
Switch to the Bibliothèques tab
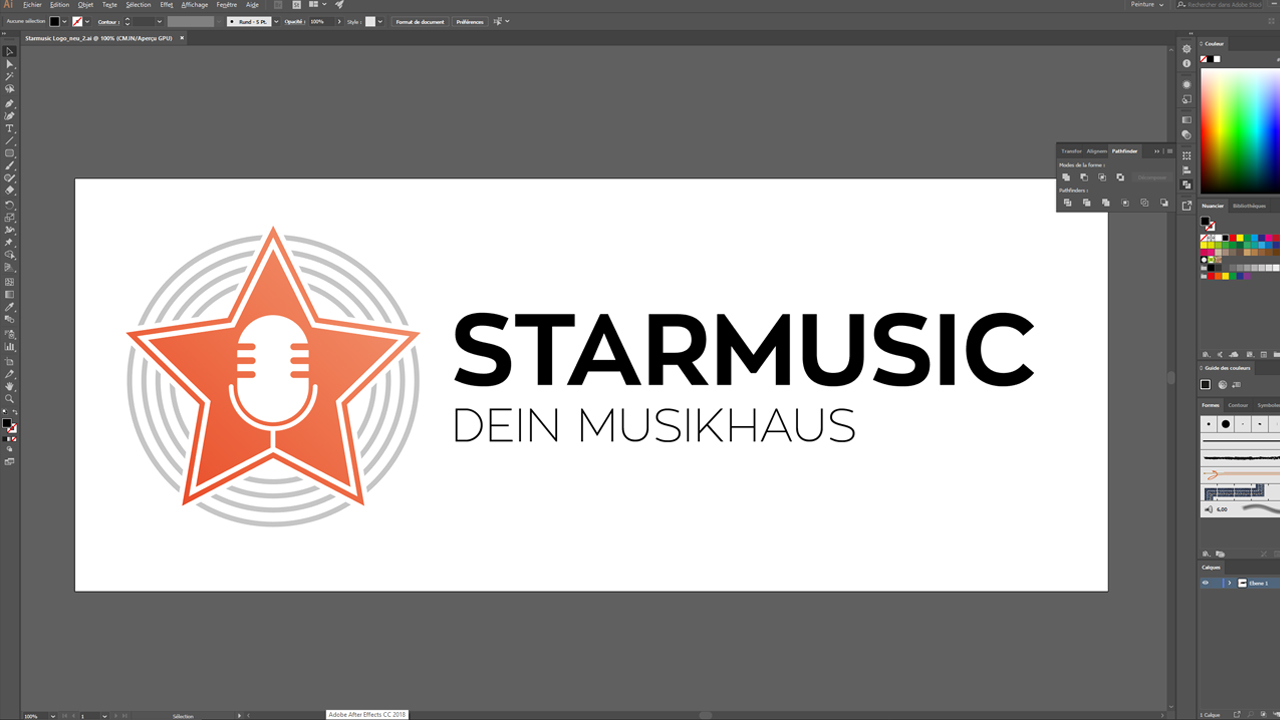pos(1249,206)
